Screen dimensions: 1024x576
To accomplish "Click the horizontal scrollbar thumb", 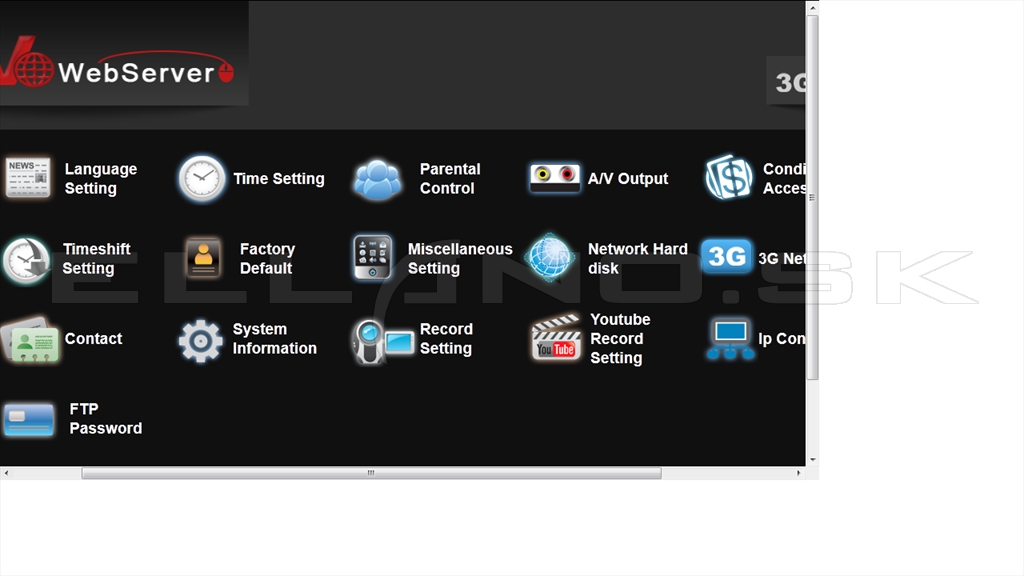I will [371, 473].
